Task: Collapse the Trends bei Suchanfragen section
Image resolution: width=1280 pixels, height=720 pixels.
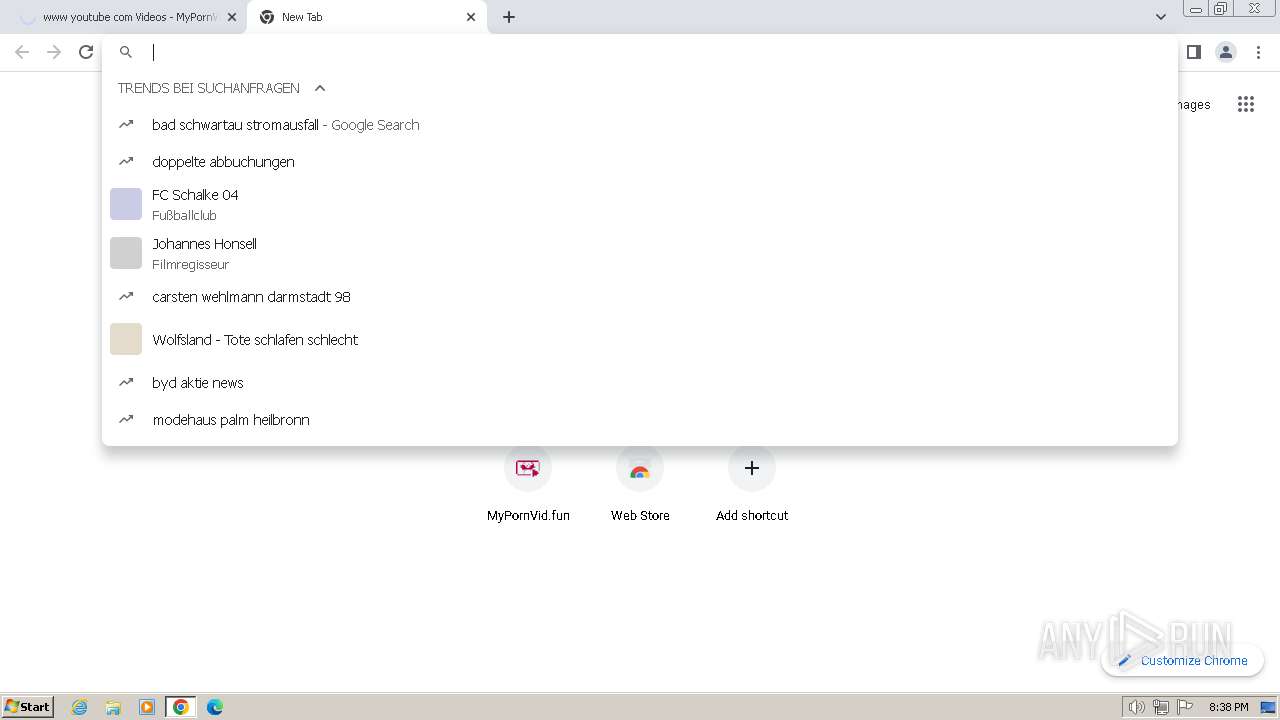Action: pos(320,88)
